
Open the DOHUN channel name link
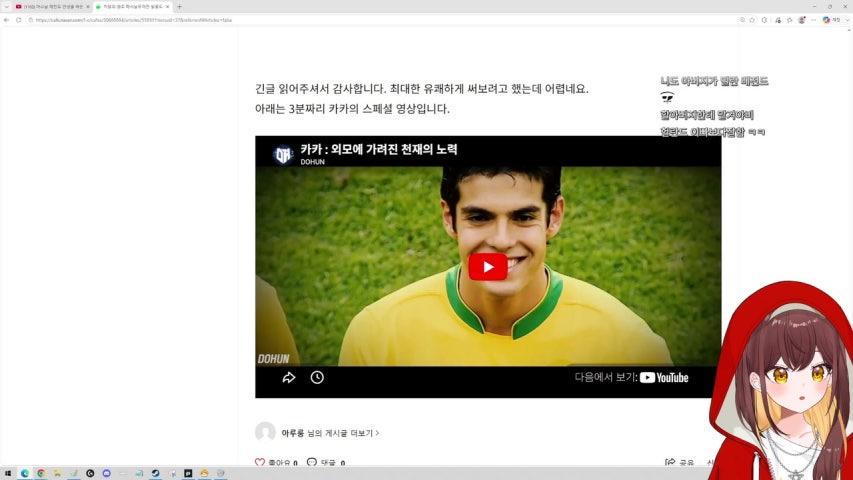[312, 162]
